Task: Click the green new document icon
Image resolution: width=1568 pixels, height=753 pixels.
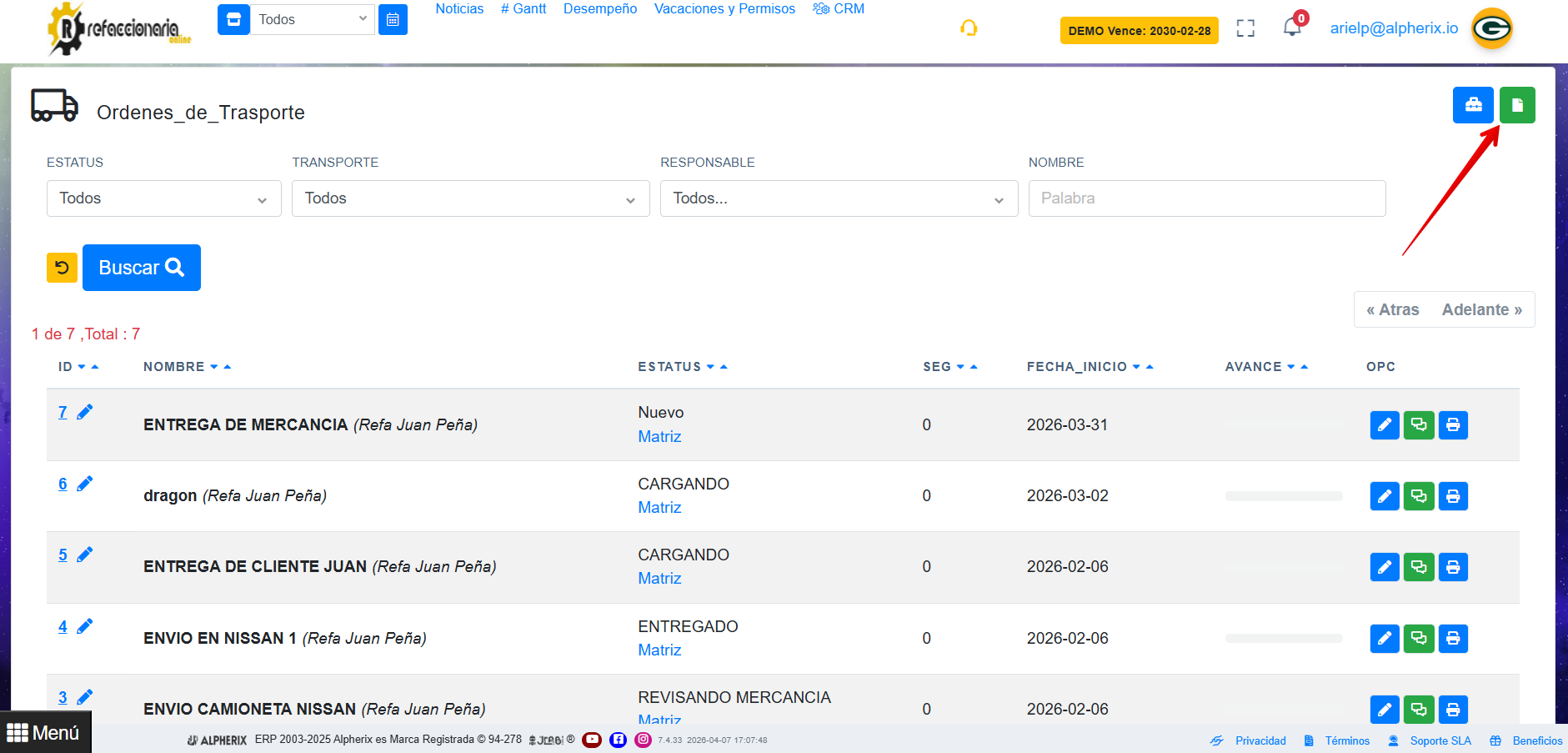Action: (1516, 105)
